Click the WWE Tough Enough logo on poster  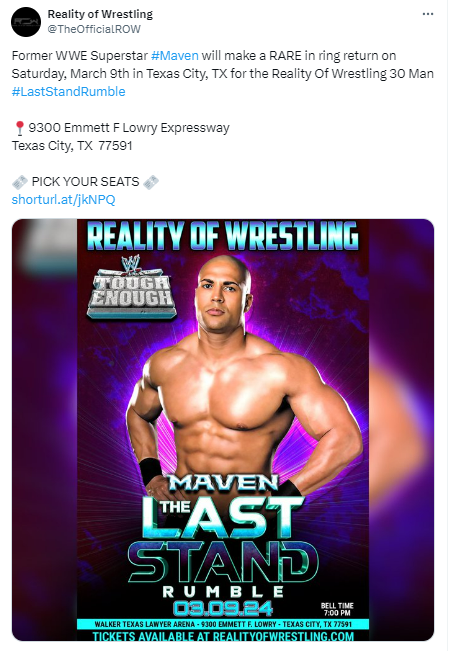pos(132,289)
